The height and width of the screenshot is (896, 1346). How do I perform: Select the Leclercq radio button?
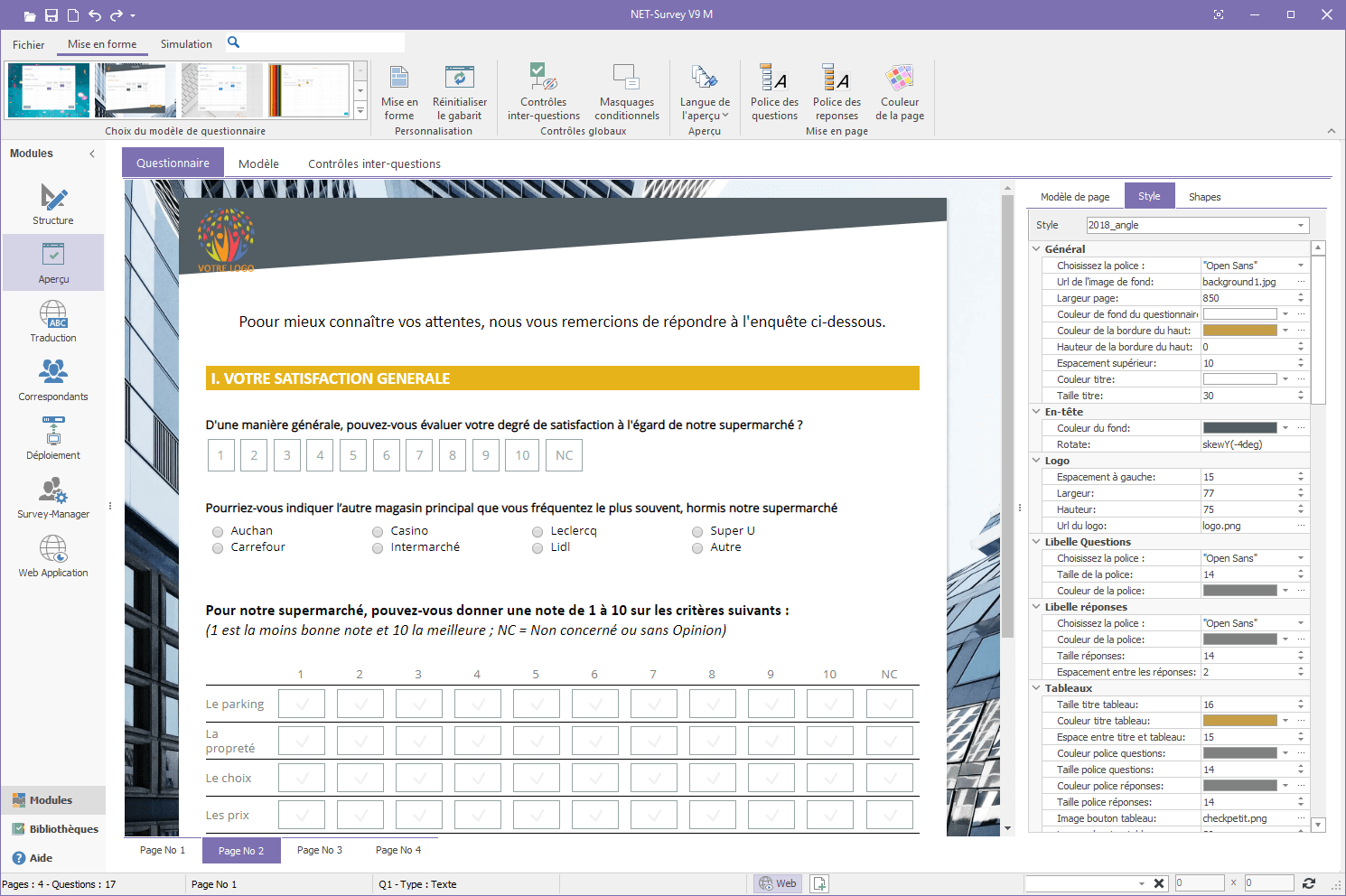coord(537,532)
